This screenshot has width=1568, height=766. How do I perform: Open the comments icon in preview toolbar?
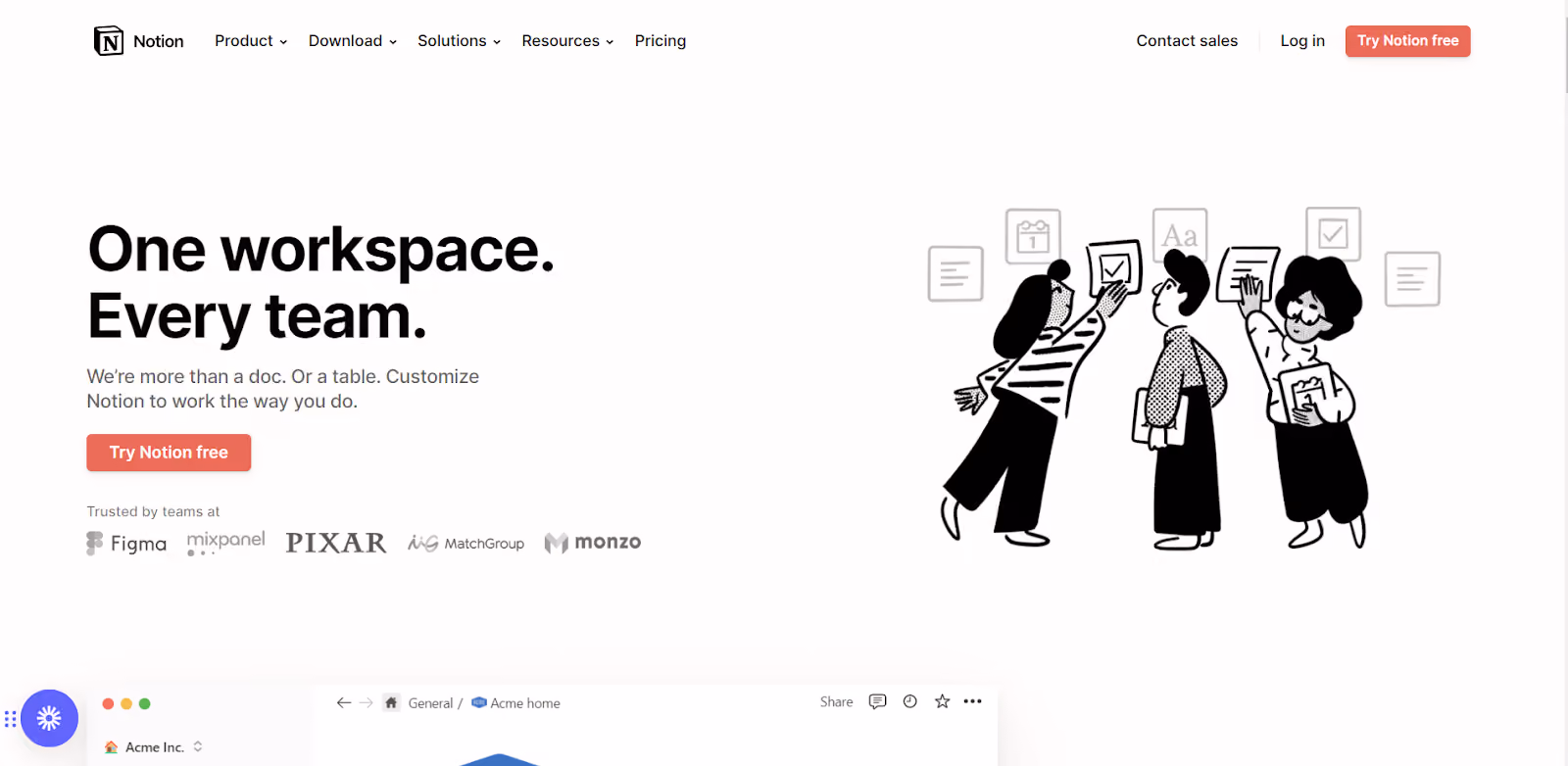[877, 701]
